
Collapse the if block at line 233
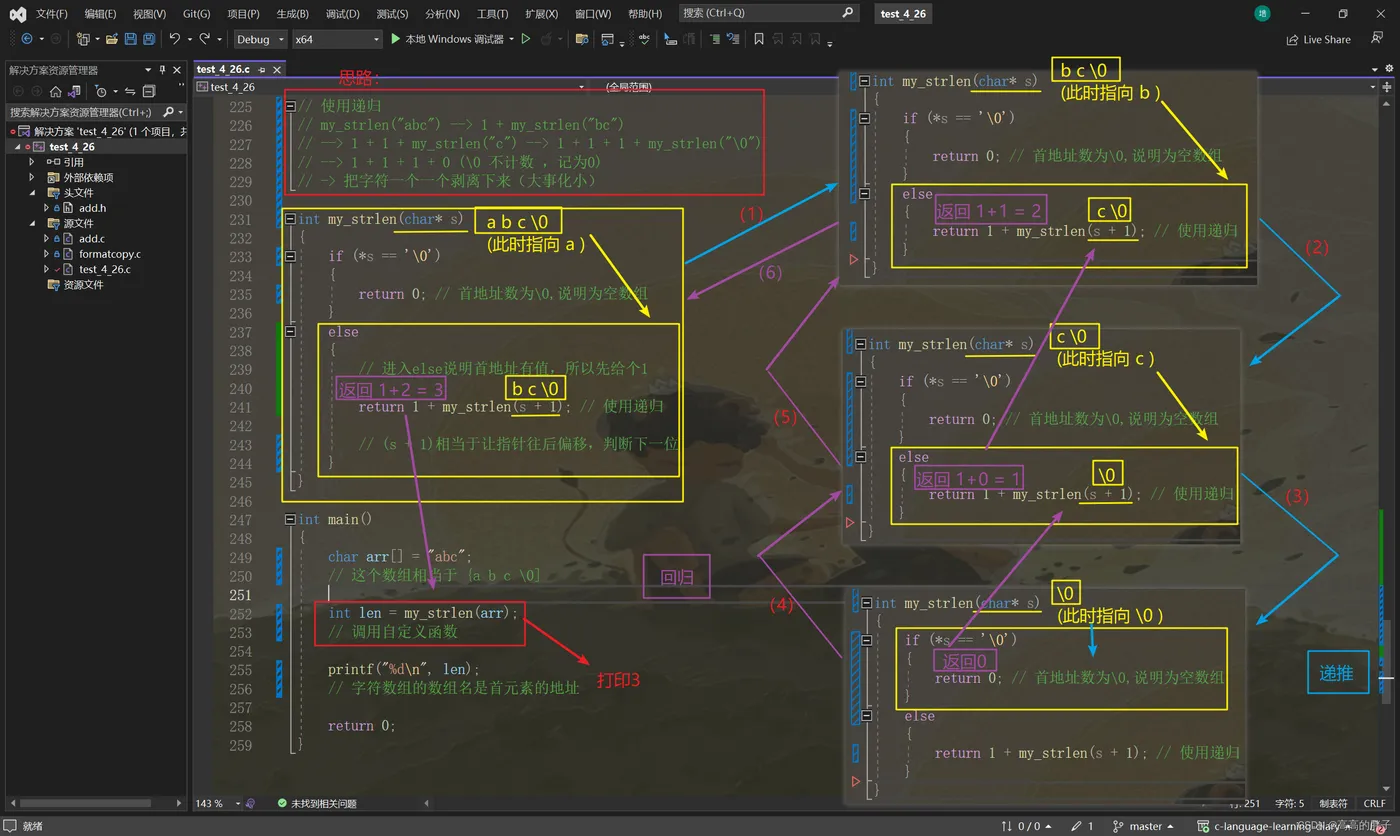tap(290, 256)
